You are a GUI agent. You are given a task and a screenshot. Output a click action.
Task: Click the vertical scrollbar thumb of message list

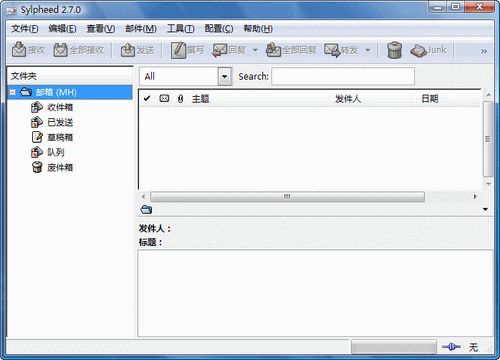tap(488, 139)
